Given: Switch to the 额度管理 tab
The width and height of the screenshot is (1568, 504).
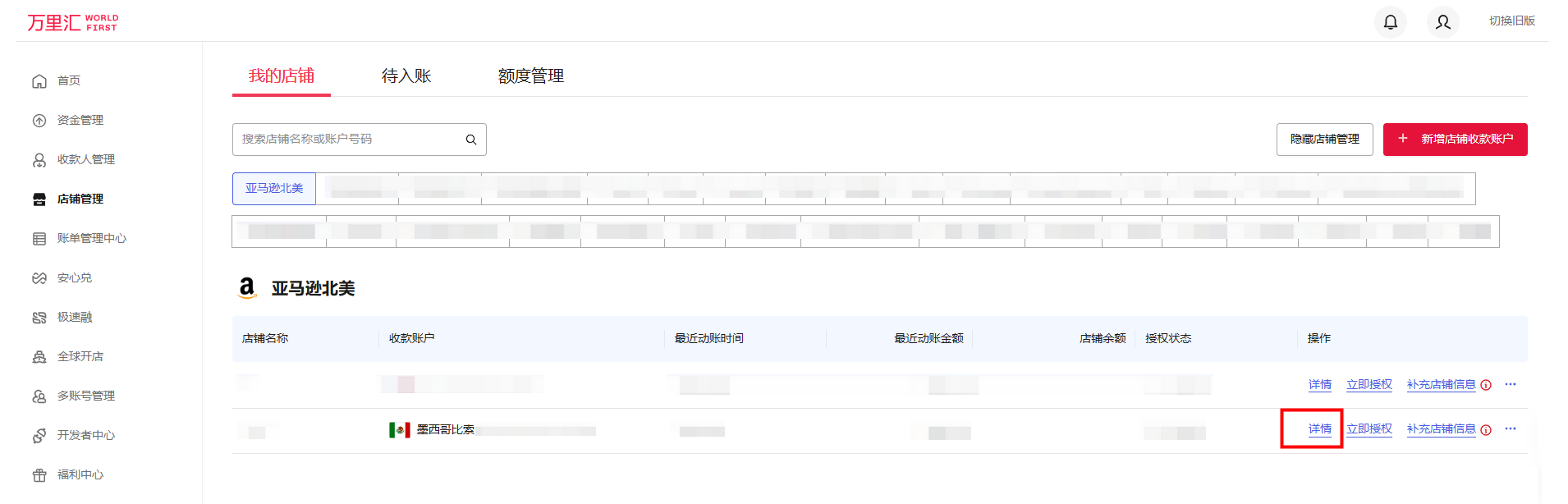Looking at the screenshot, I should [x=530, y=76].
